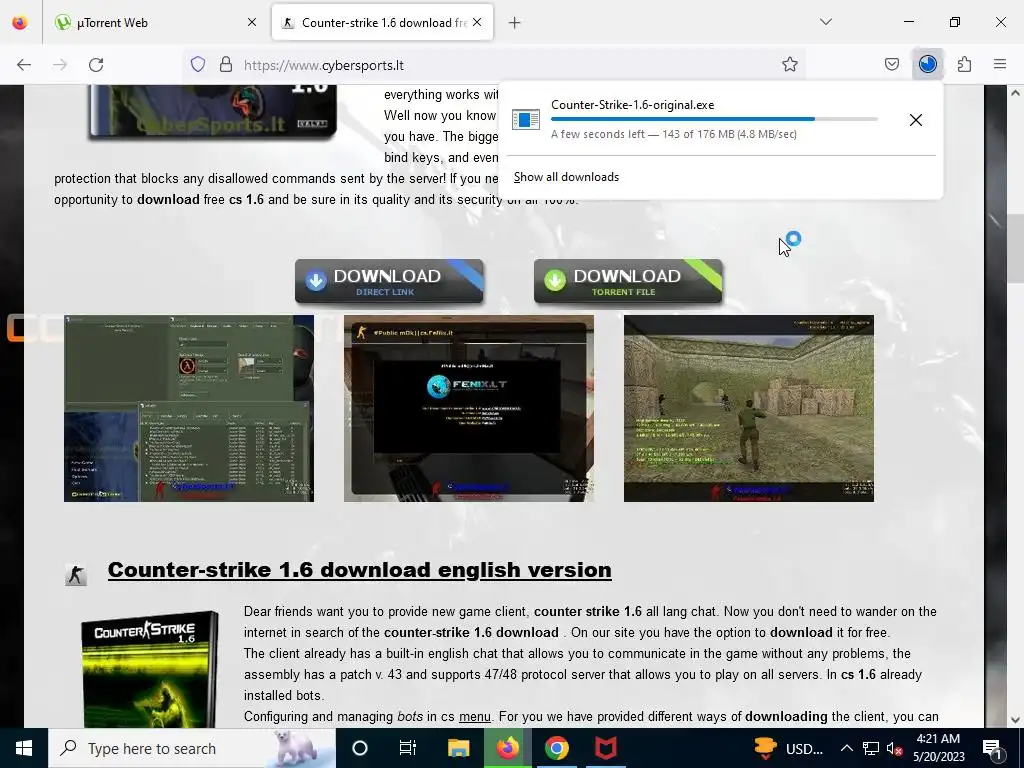Go back to previous page
Image resolution: width=1024 pixels, height=768 pixels.
coord(24,65)
